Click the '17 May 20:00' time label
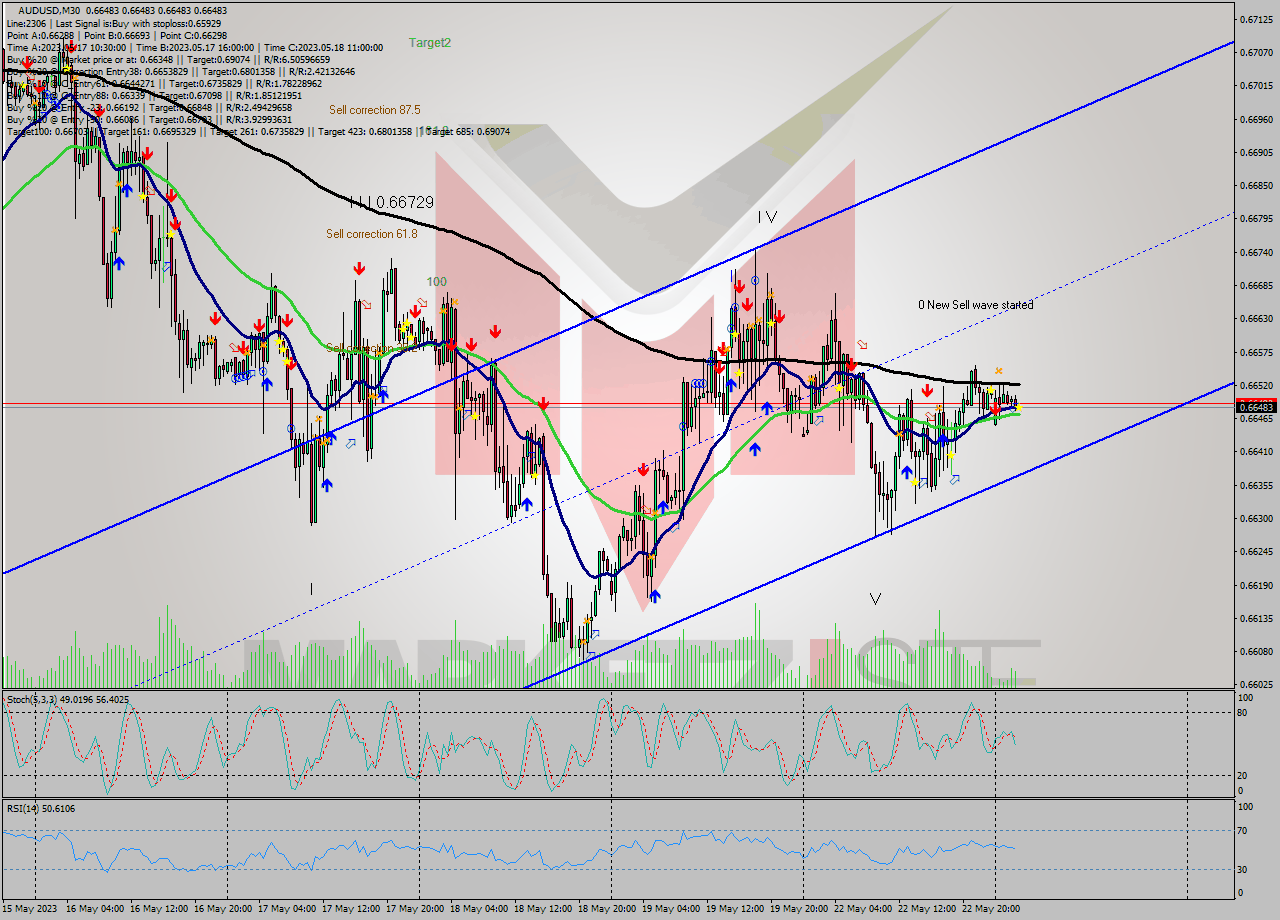 tap(415, 909)
